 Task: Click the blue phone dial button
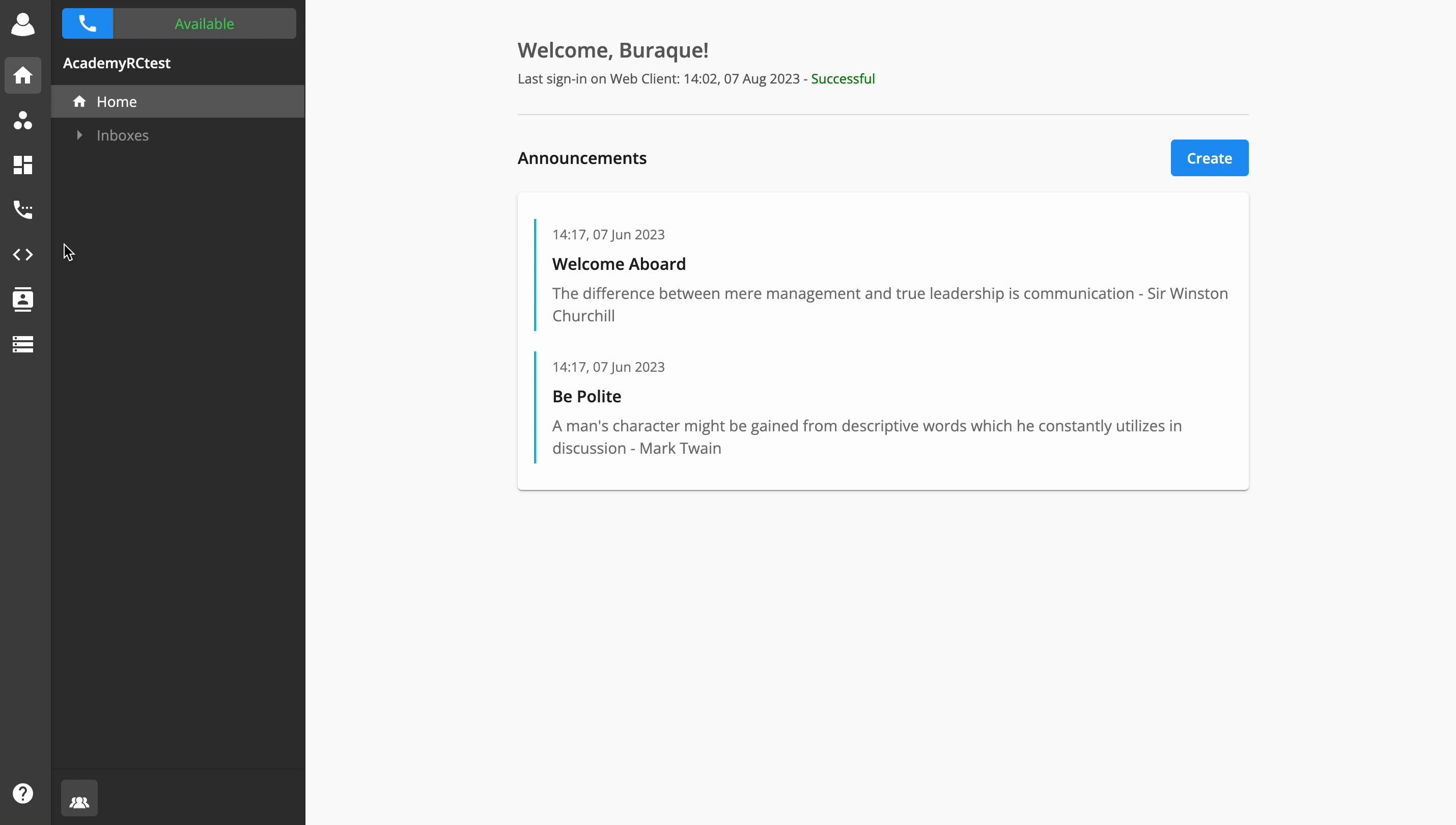coord(88,24)
